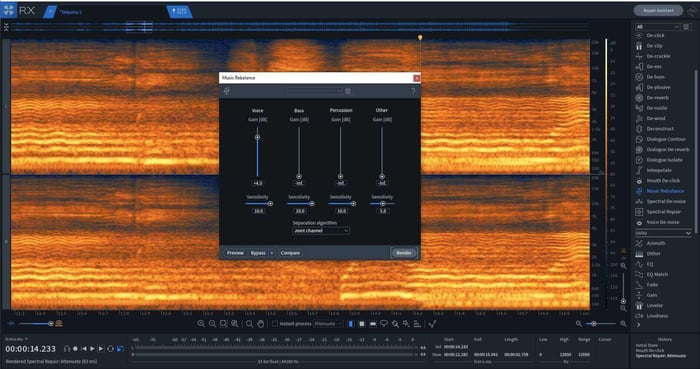Open the Deconstruct module
This screenshot has height=369, width=700.
coord(660,129)
